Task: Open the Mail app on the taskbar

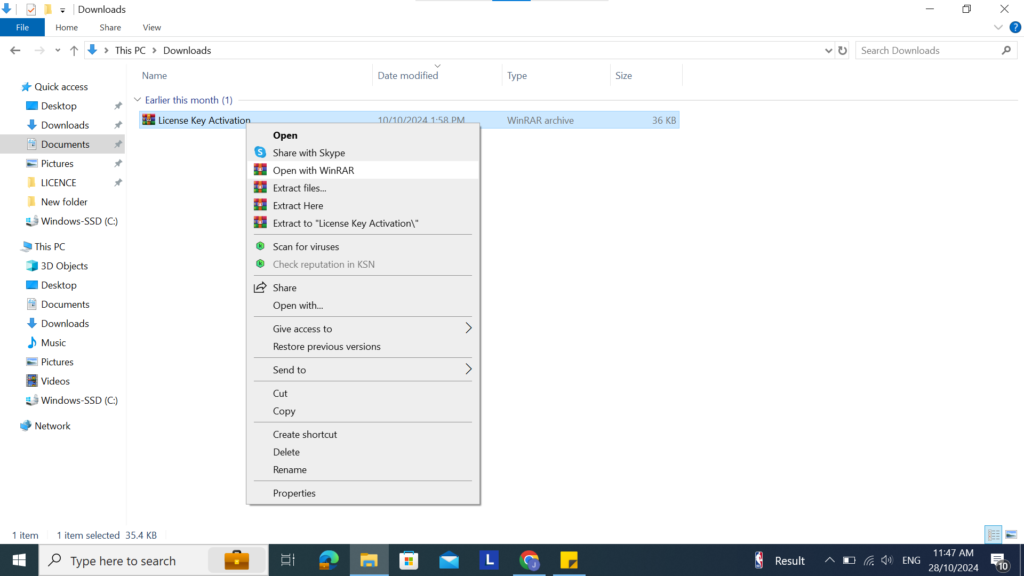Action: tap(449, 560)
